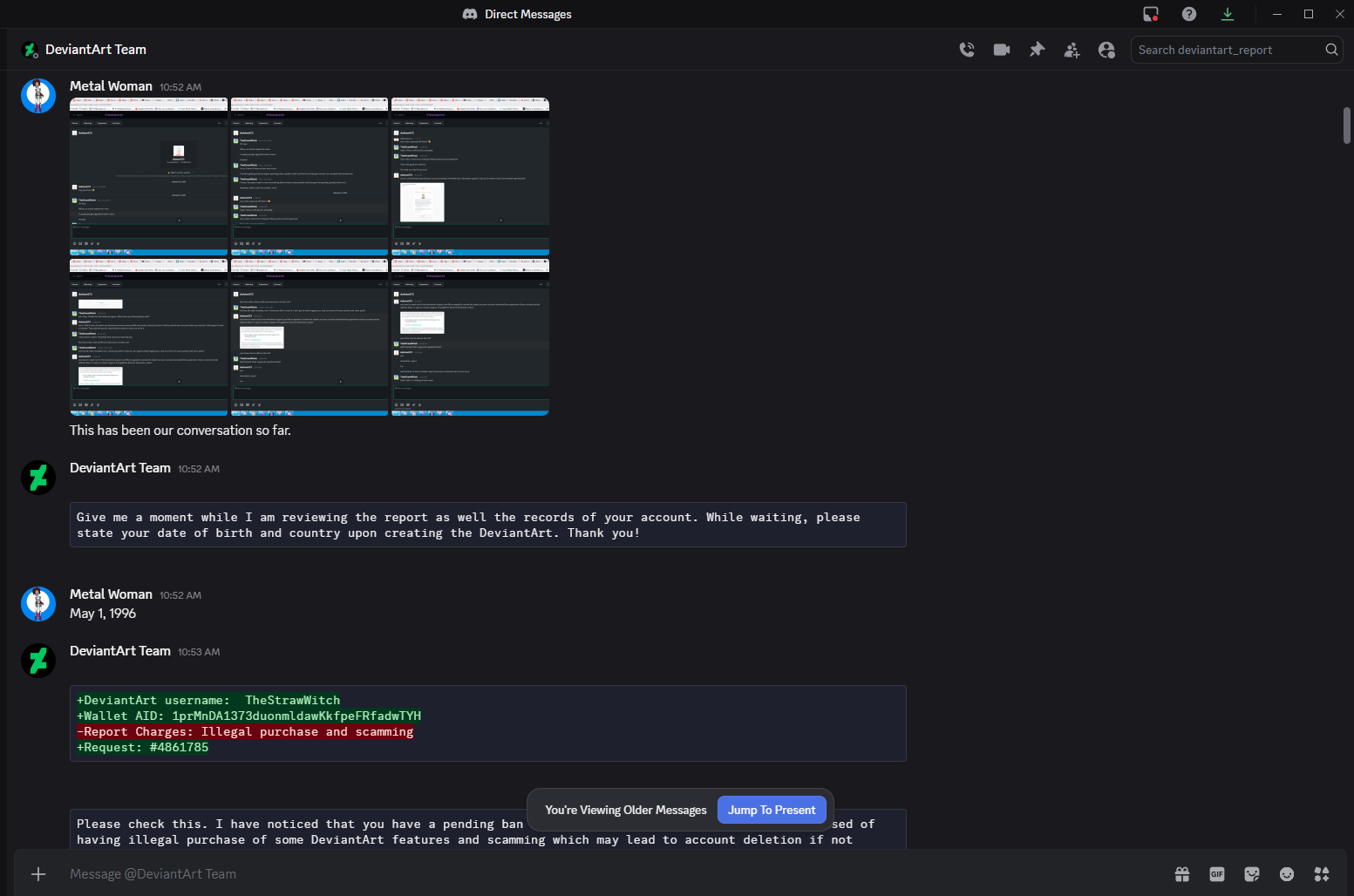Viewport: 1354px width, 896px height.
Task: Click the Jump To Present button
Action: [x=772, y=810]
